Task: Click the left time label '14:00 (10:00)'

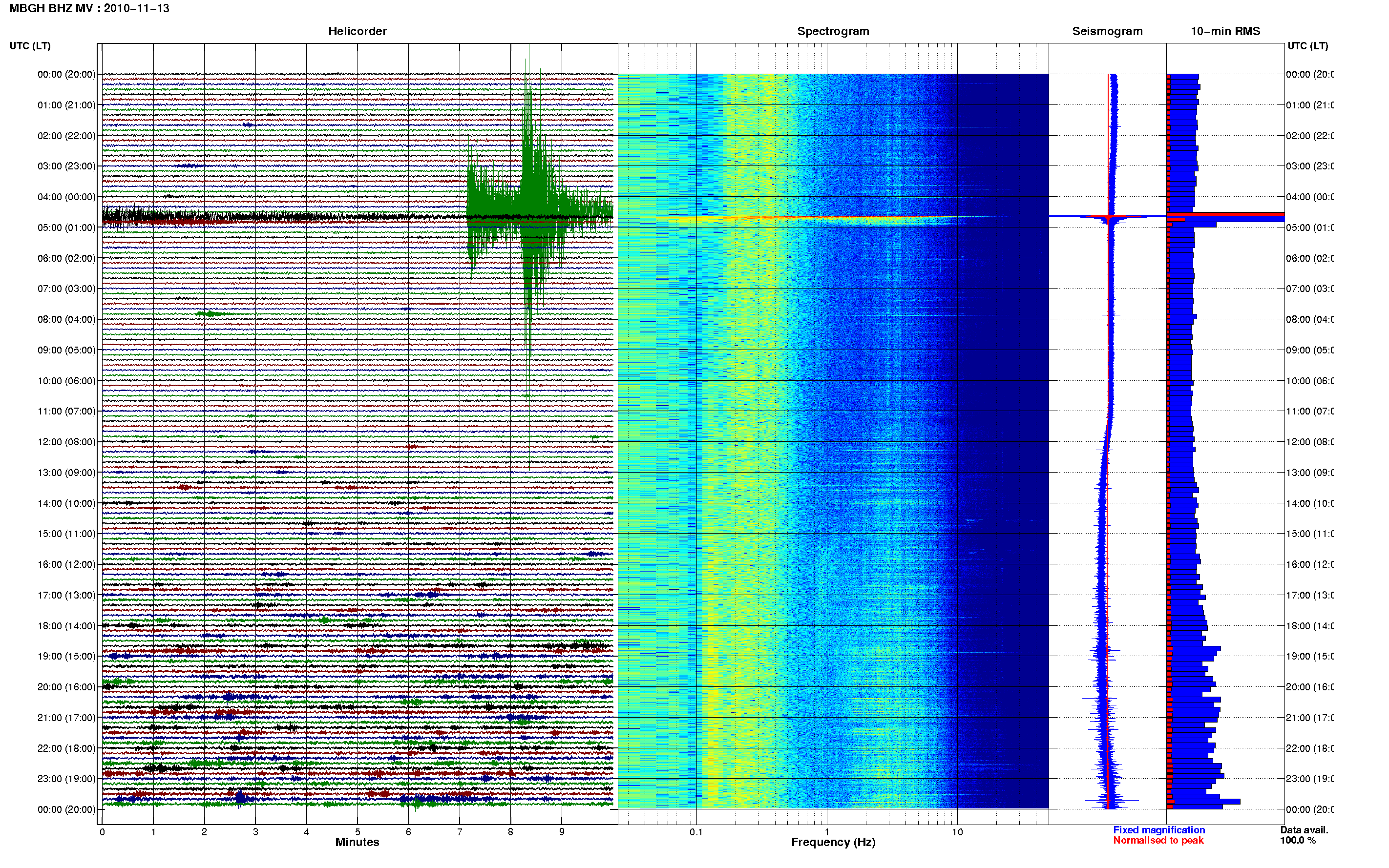Action: pos(66,503)
